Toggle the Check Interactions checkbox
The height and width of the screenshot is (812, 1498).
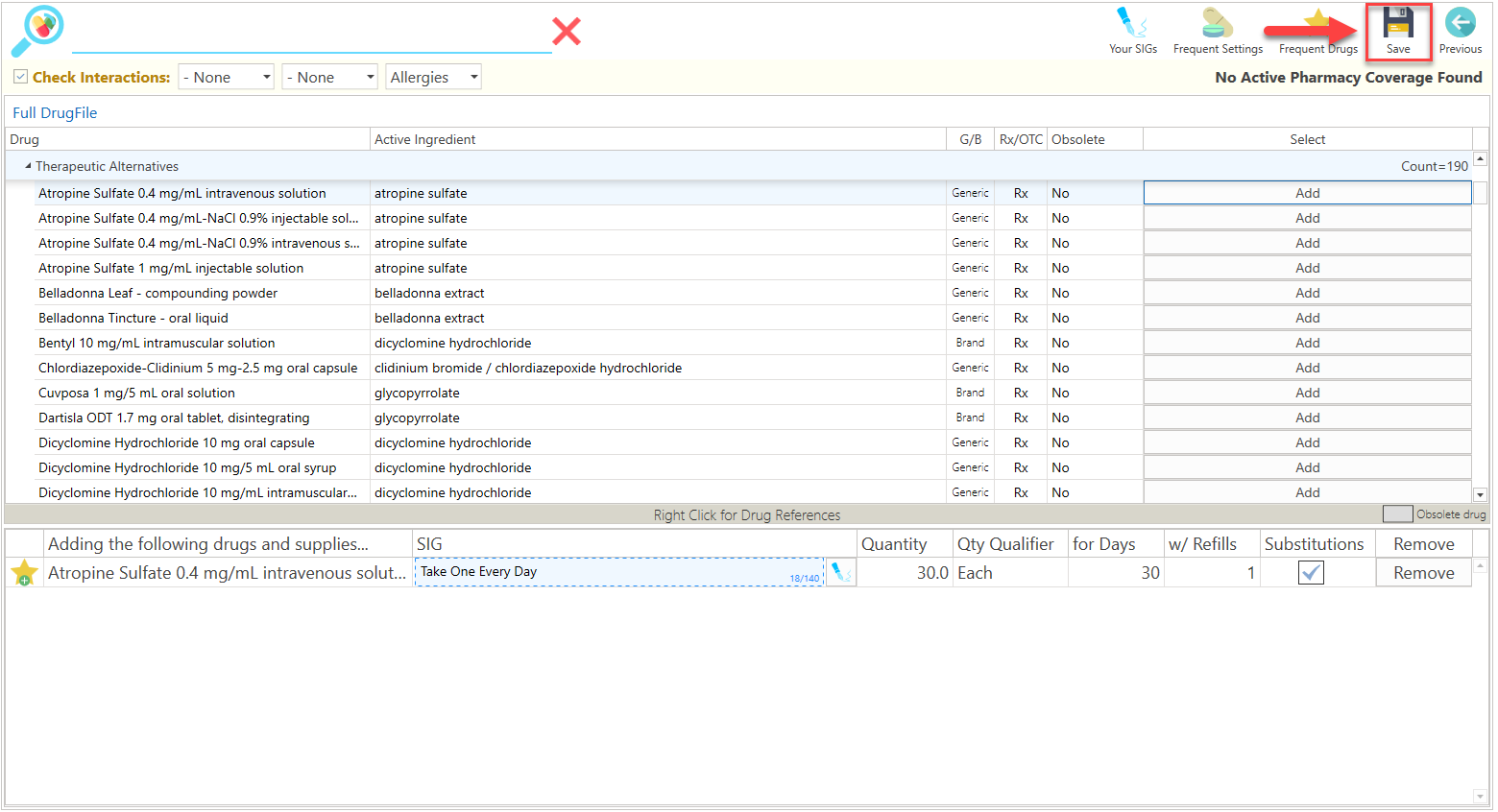[x=20, y=77]
